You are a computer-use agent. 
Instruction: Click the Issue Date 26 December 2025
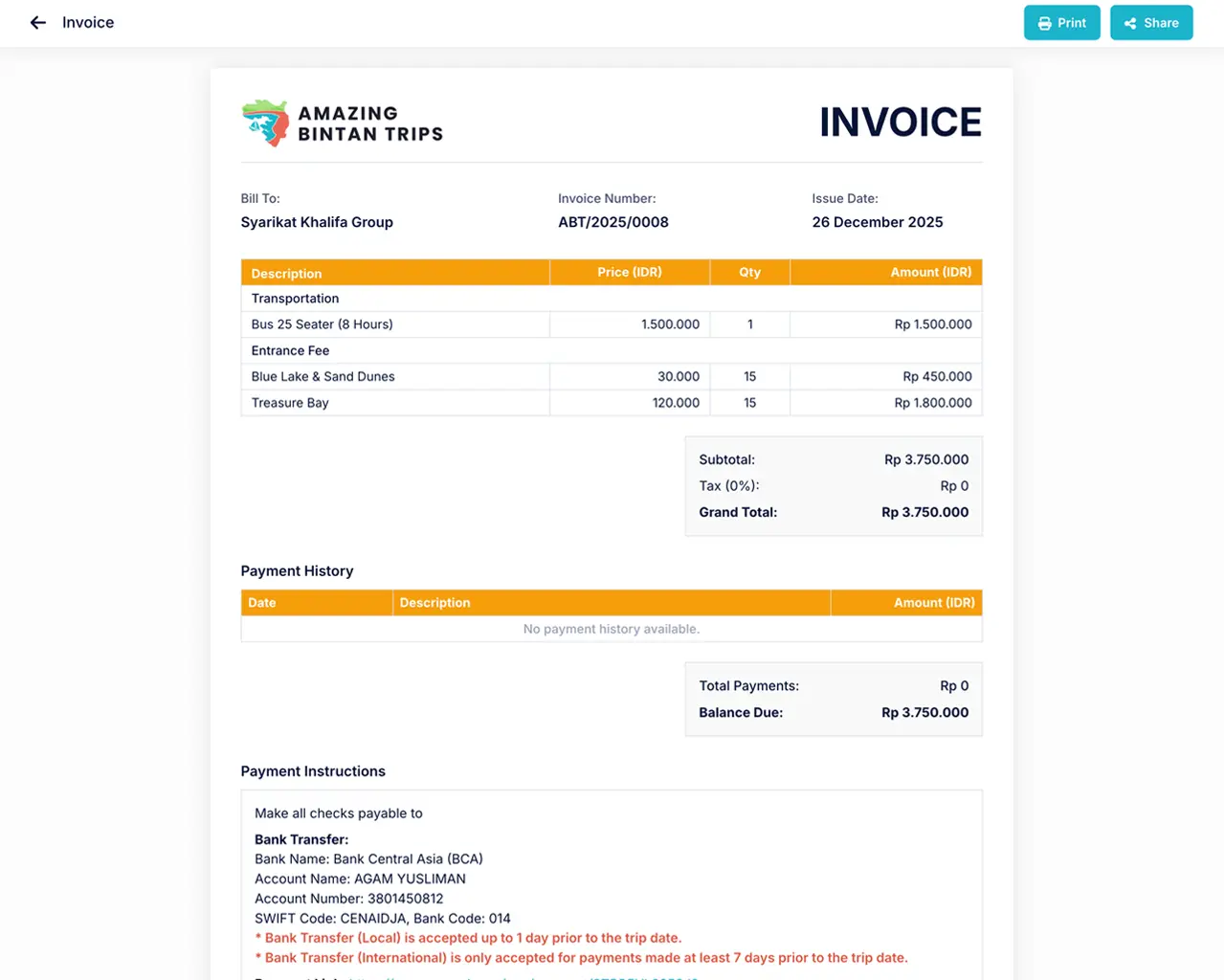pyautogui.click(x=877, y=221)
